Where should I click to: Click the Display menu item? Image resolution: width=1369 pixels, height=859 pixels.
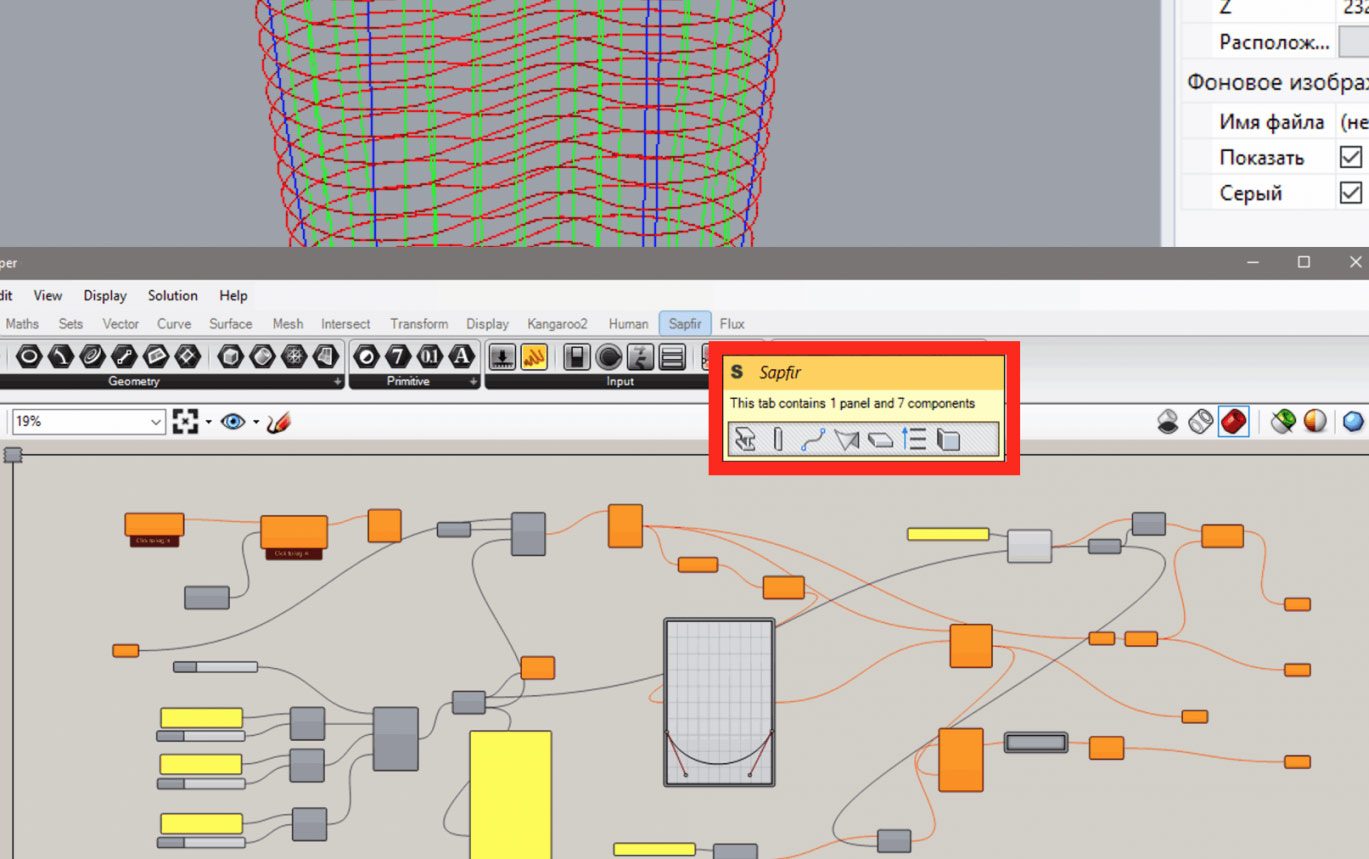click(x=105, y=296)
